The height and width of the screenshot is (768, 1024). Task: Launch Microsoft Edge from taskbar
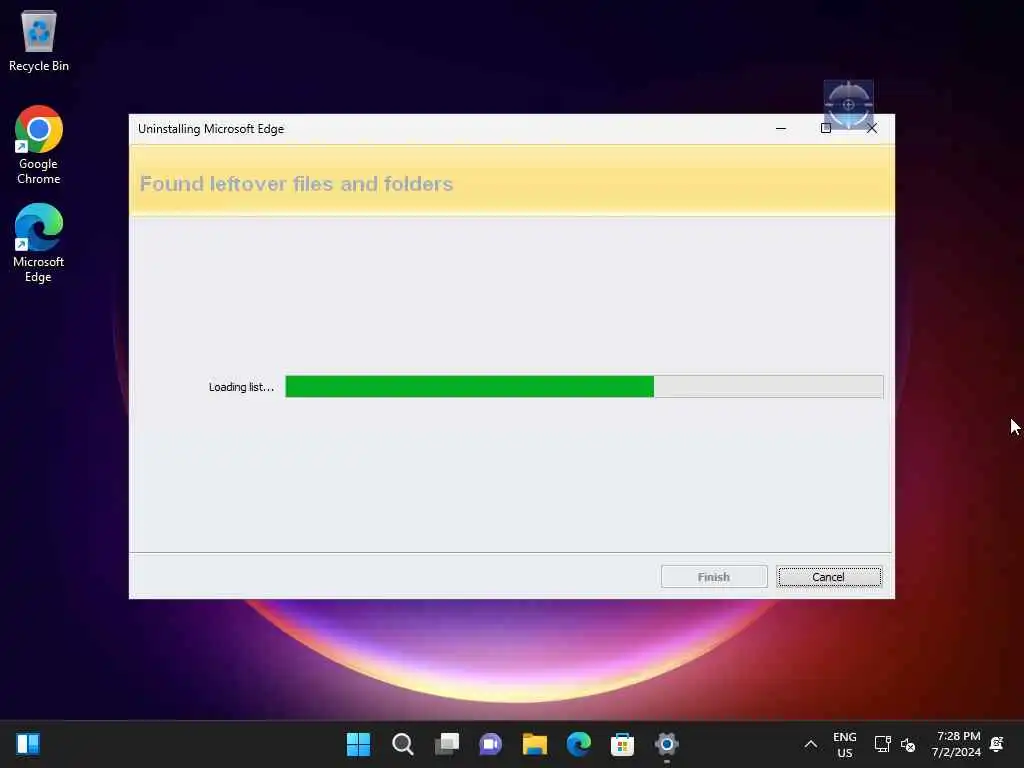[x=579, y=744]
